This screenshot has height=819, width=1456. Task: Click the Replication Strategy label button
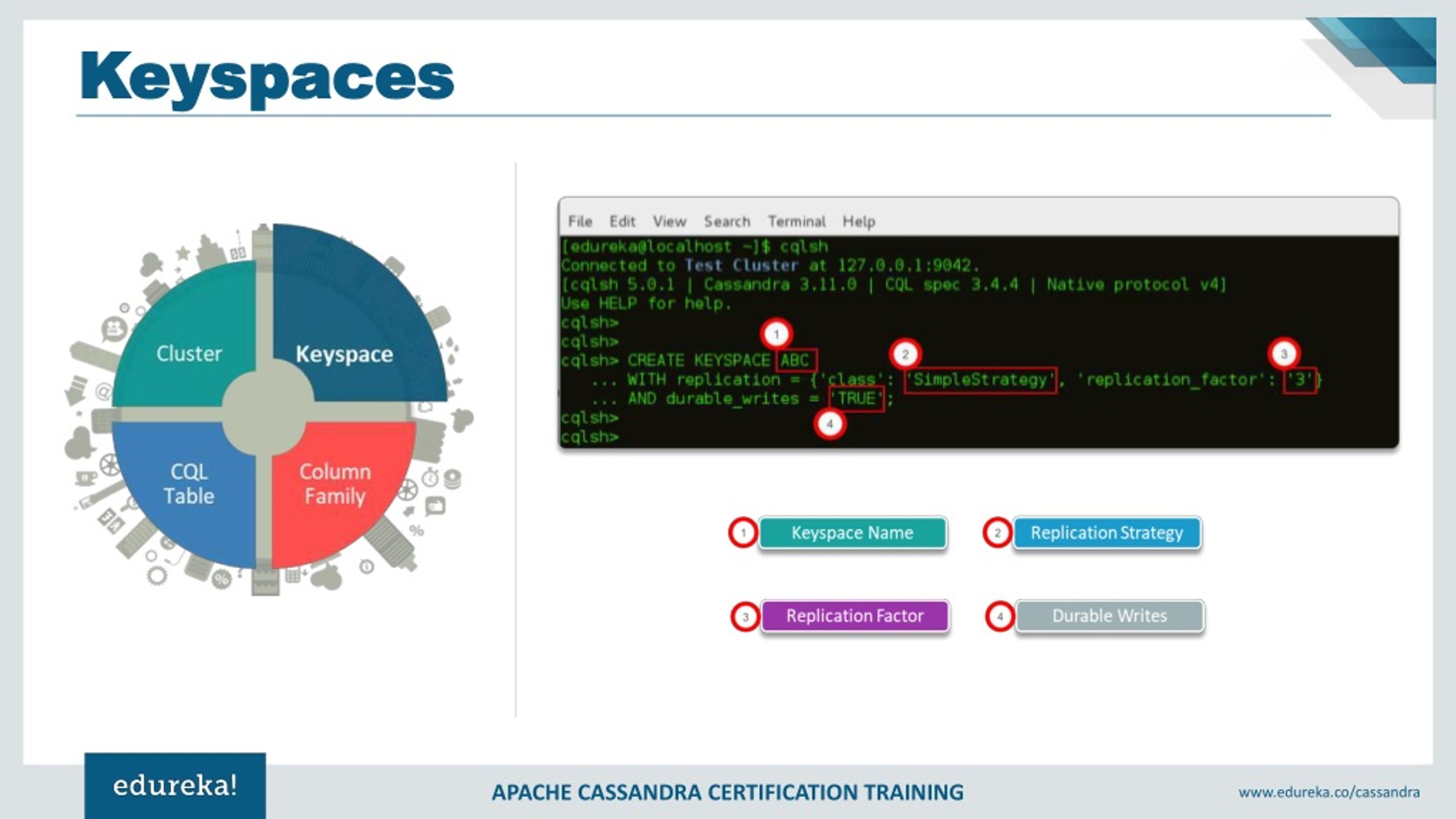(x=1106, y=533)
